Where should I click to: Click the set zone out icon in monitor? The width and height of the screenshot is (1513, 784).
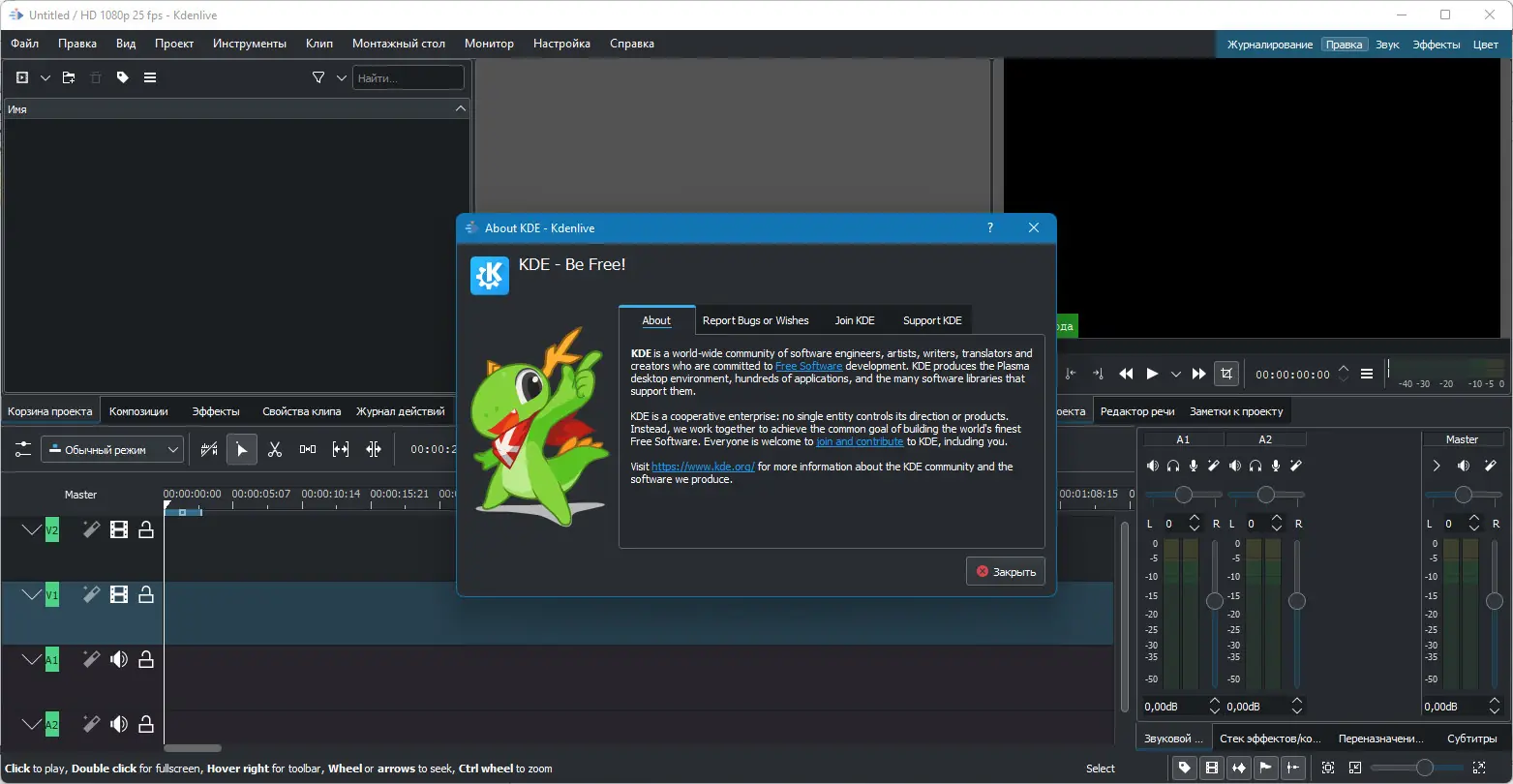(x=1098, y=374)
